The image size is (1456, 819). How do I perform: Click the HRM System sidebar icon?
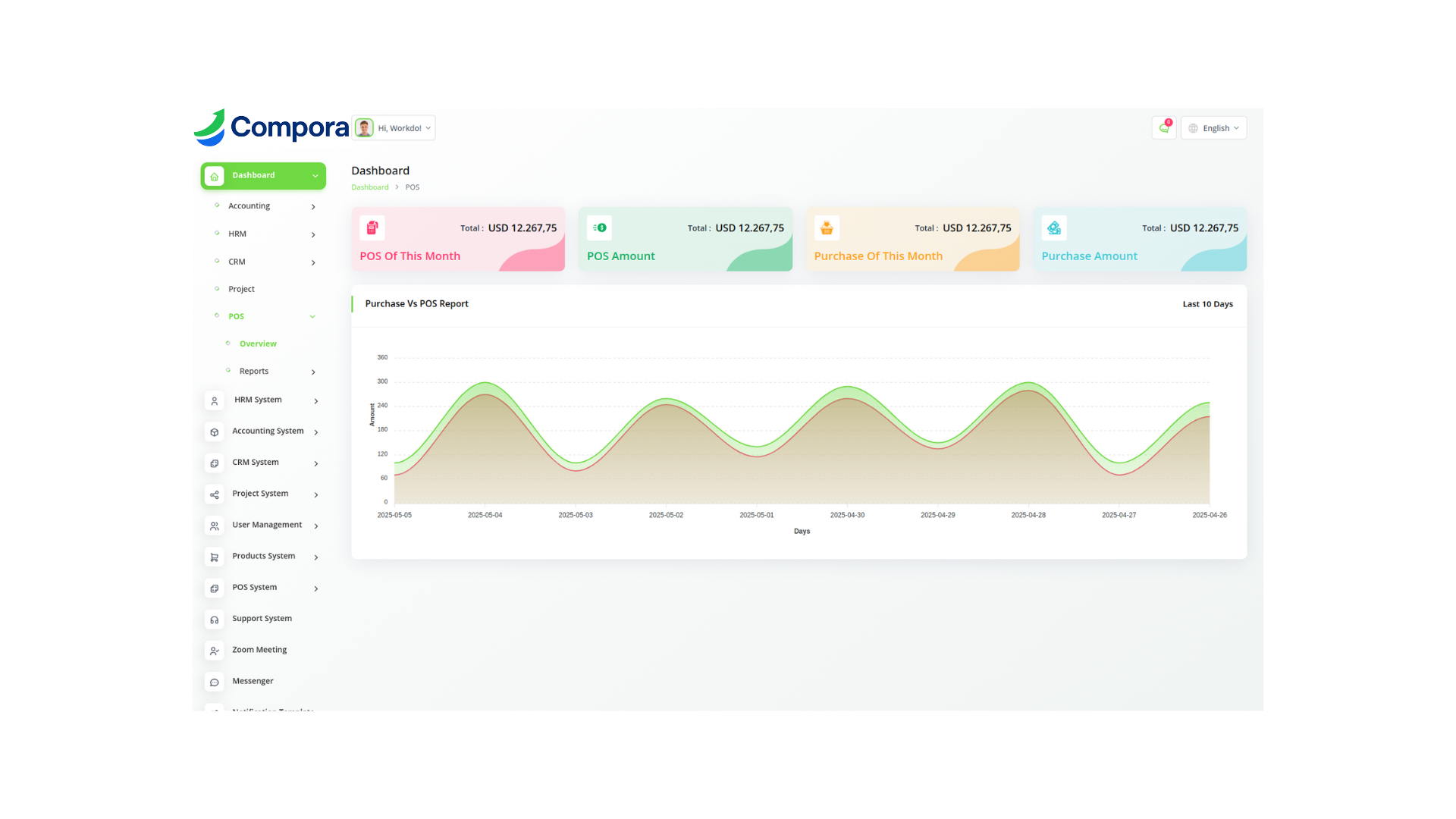tap(215, 401)
